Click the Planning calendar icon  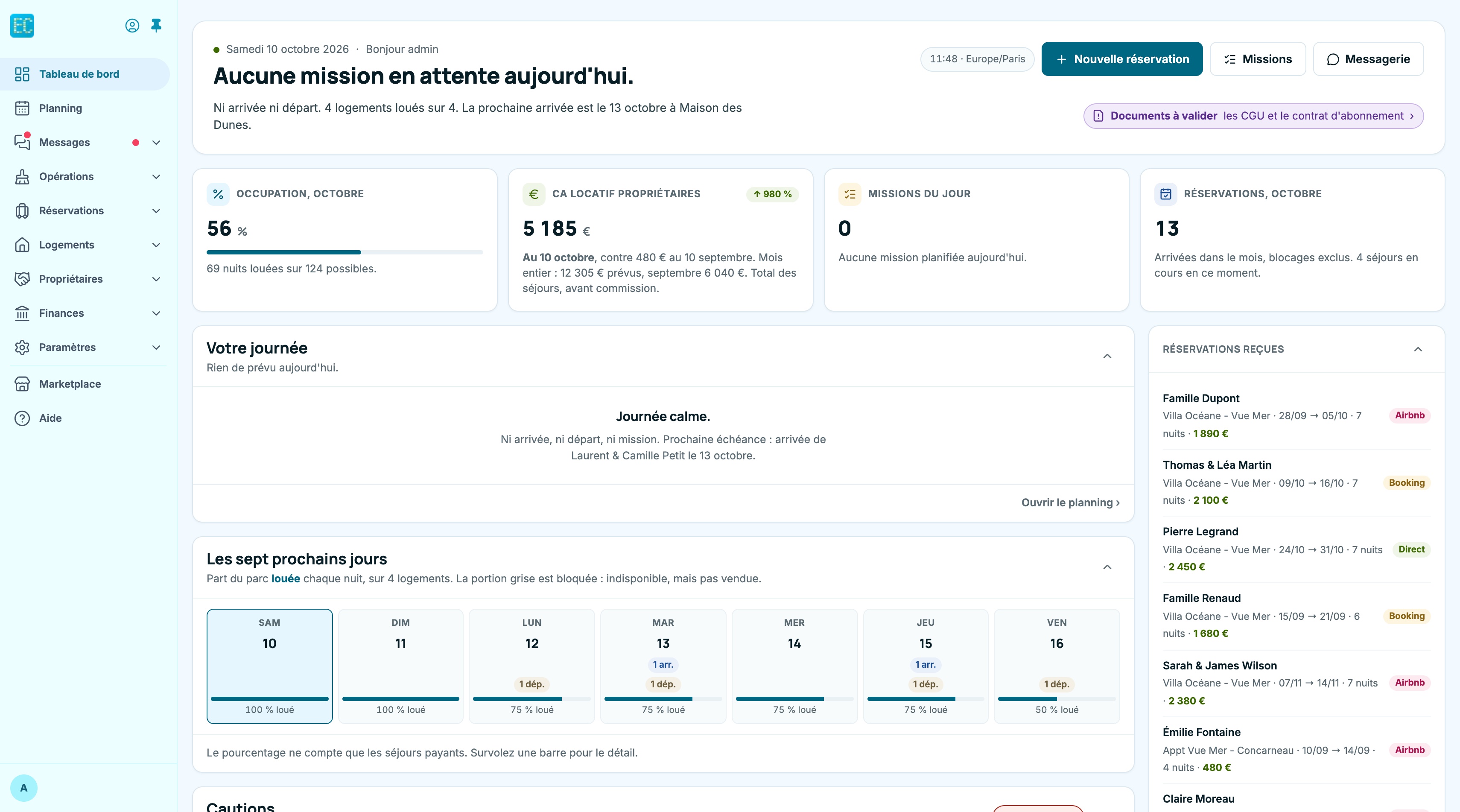(22, 108)
